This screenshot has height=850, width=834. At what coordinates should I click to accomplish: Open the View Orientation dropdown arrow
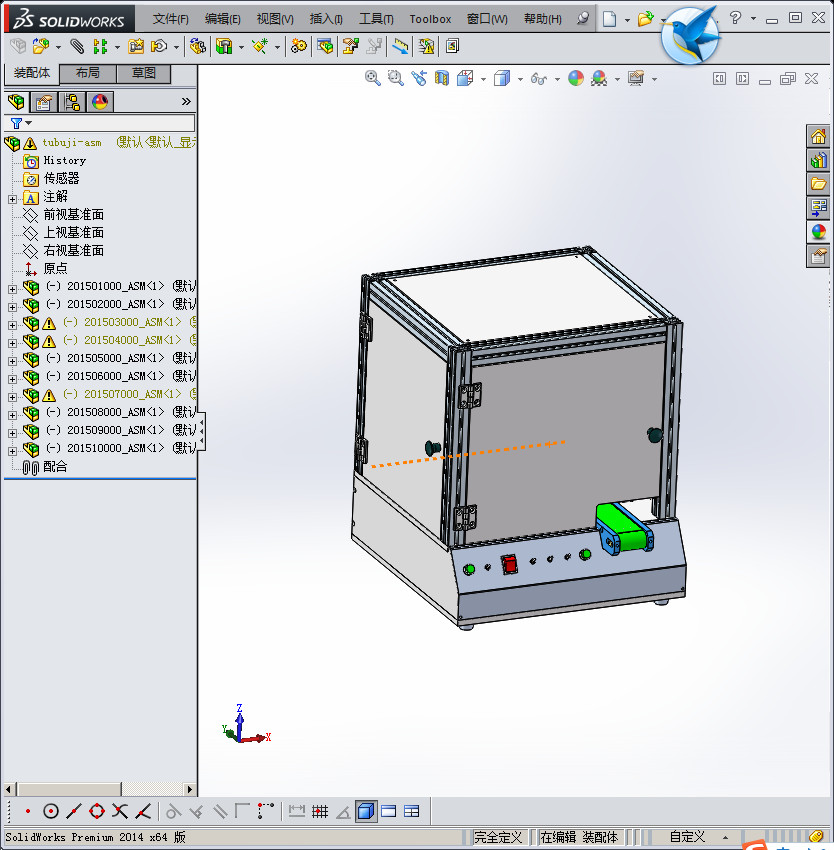click(x=483, y=80)
